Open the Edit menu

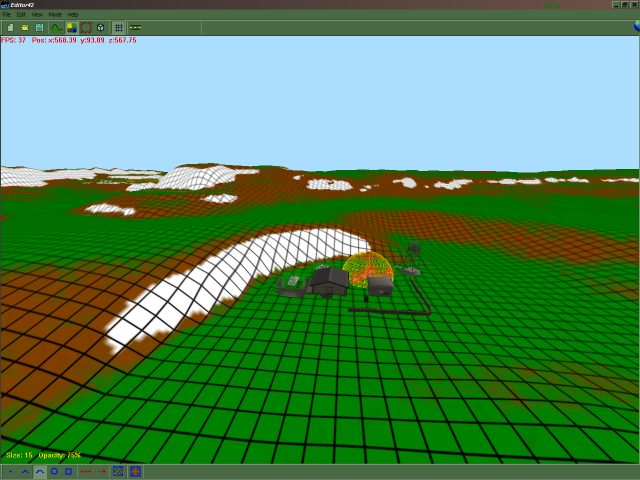[21, 14]
